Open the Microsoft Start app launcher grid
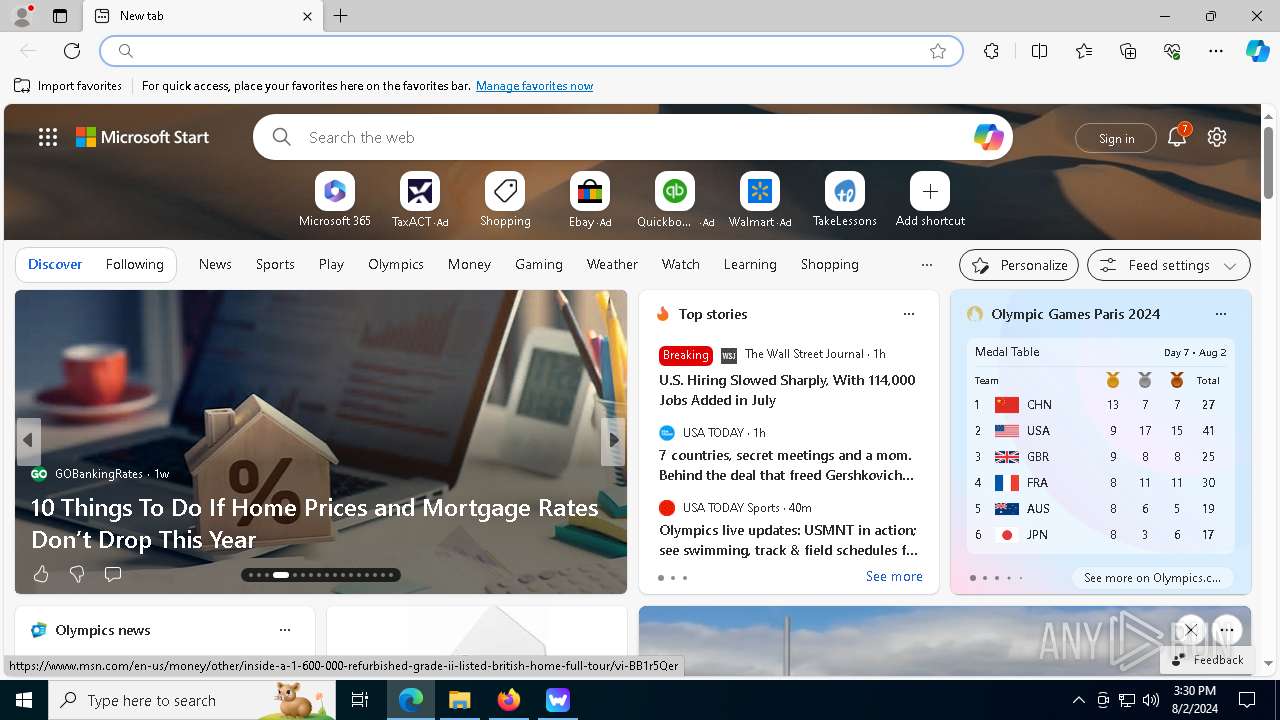1280x720 pixels. click(x=48, y=137)
